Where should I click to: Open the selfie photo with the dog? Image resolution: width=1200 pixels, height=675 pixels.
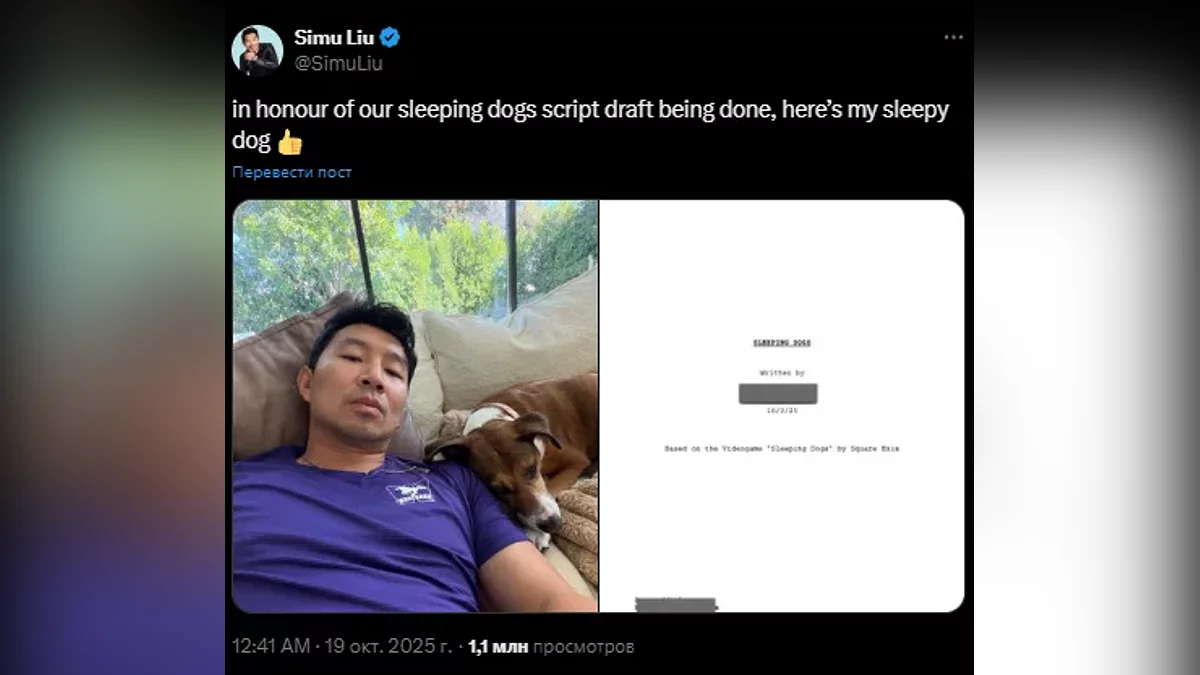click(x=415, y=406)
